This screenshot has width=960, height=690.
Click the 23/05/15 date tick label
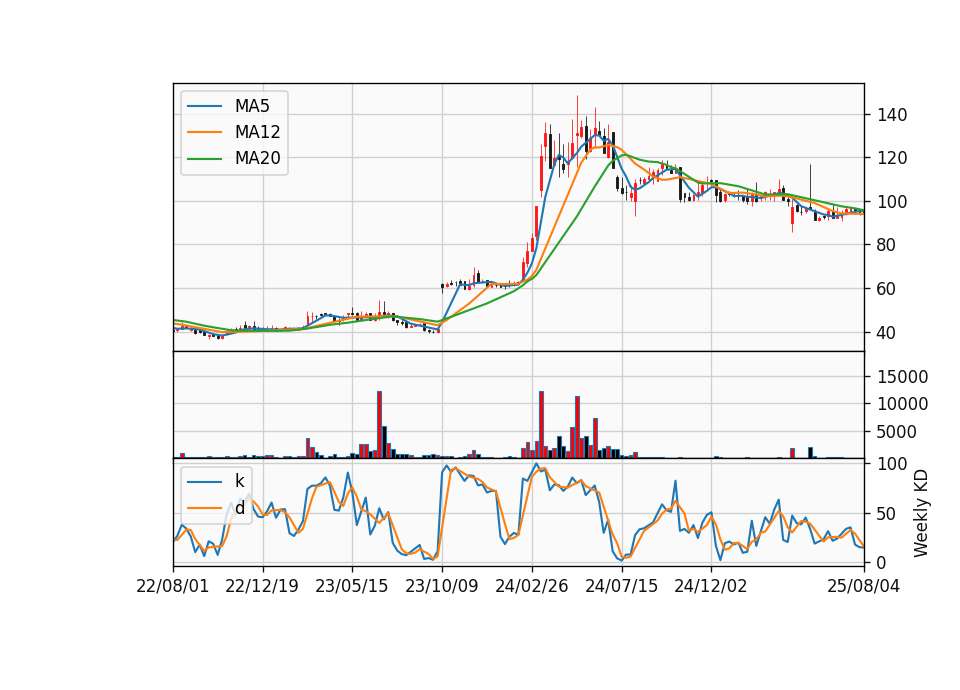coord(351,586)
